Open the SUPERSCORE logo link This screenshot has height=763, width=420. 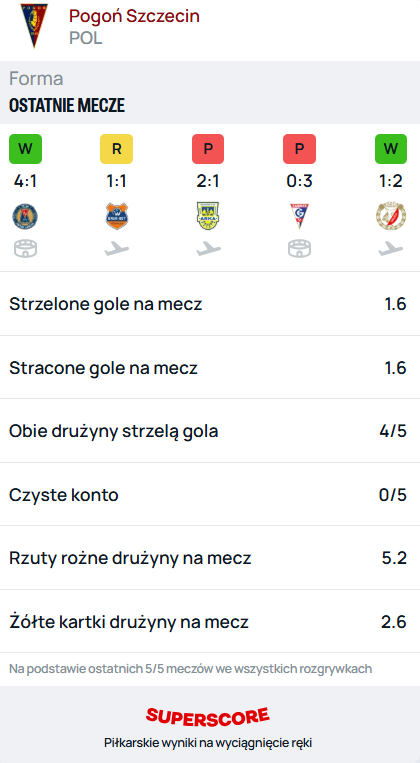pyautogui.click(x=208, y=715)
